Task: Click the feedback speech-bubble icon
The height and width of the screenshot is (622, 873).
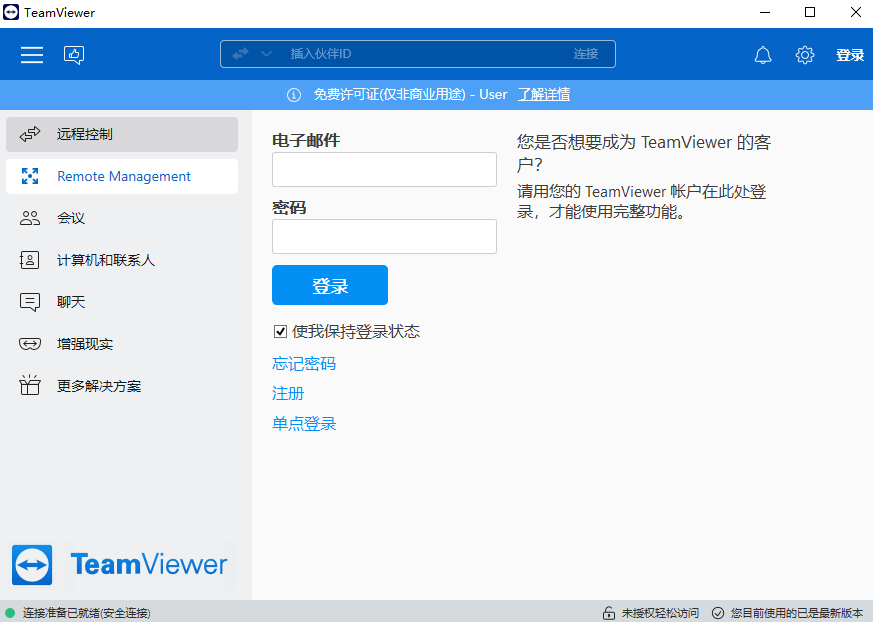Action: pyautogui.click(x=73, y=53)
